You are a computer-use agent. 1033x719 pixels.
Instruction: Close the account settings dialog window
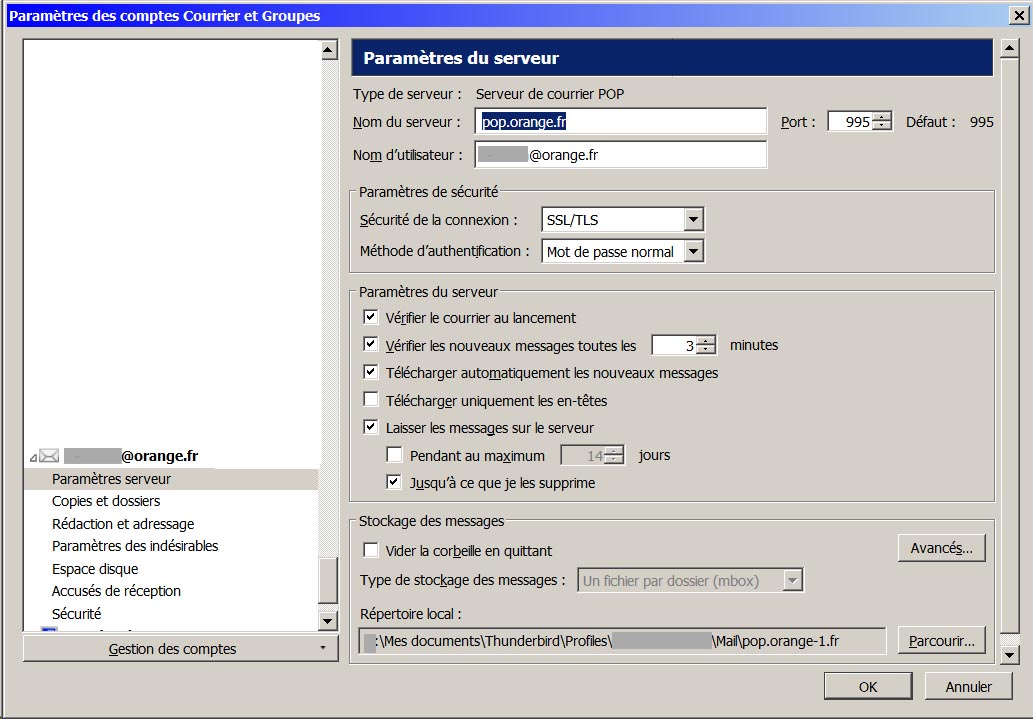[x=1018, y=15]
